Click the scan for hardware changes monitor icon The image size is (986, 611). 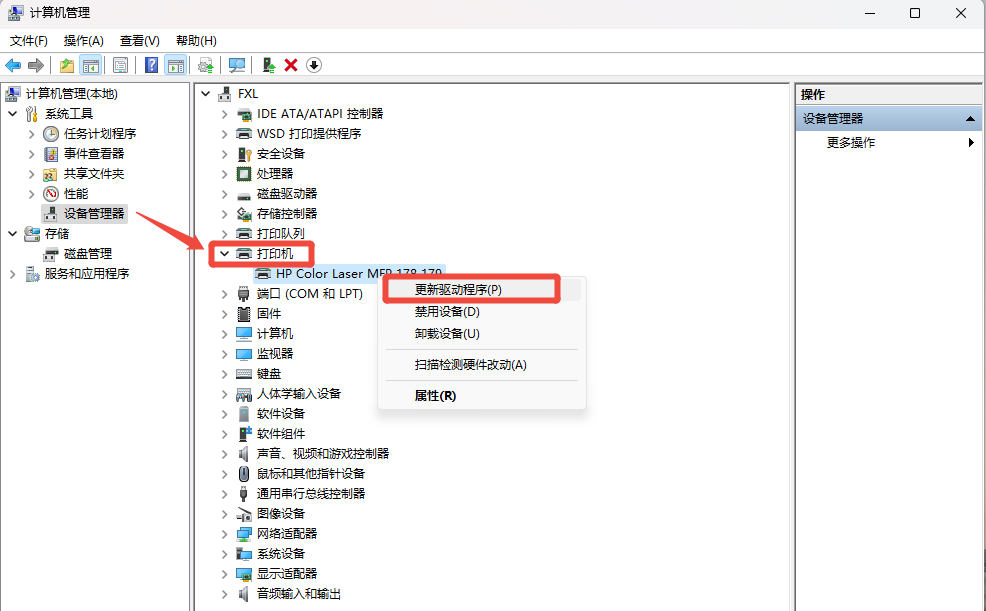click(x=237, y=65)
